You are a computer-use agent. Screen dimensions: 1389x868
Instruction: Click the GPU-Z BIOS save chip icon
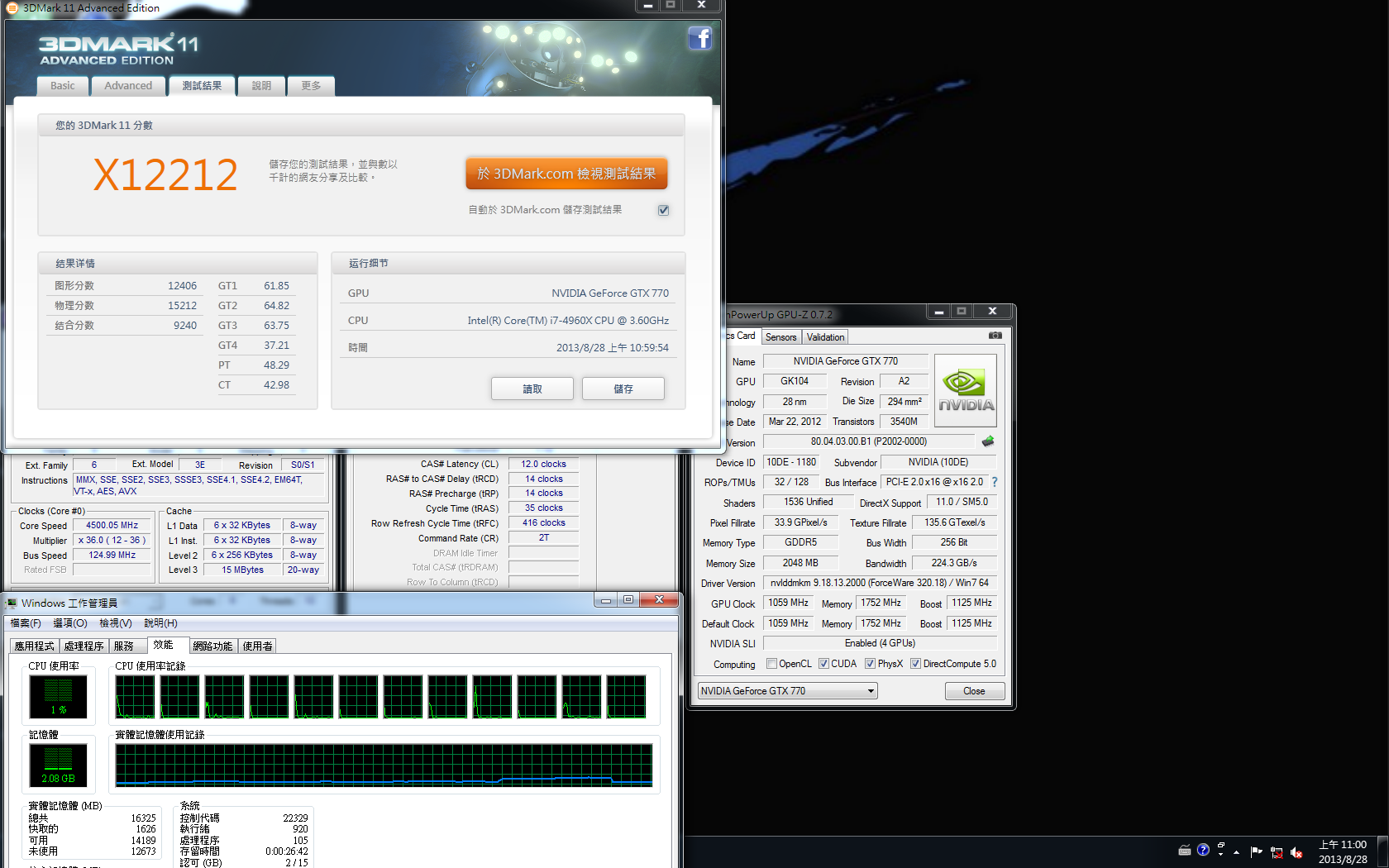pos(988,441)
